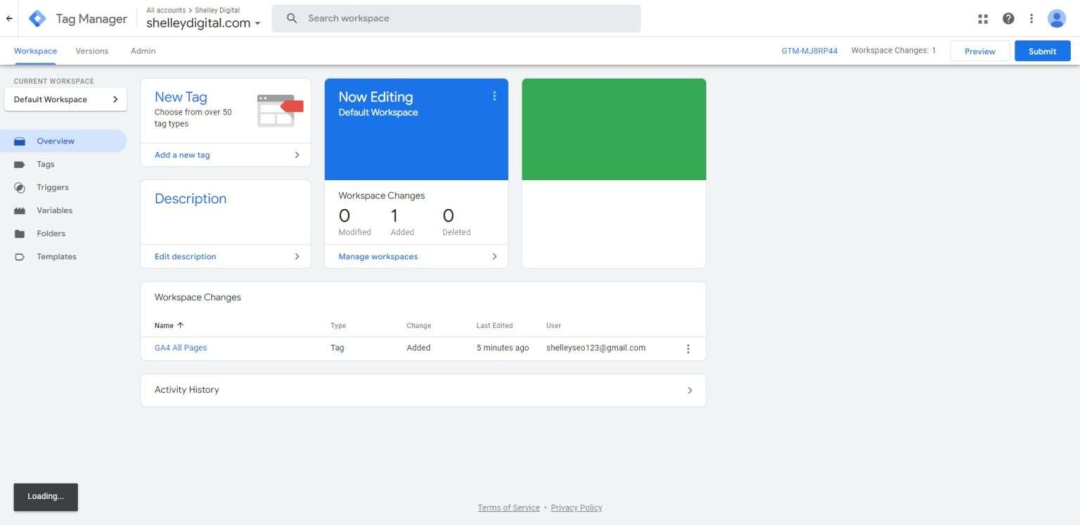Click the Templates icon in the sidebar
Viewport: 1080px width, 525px height.
point(19,257)
